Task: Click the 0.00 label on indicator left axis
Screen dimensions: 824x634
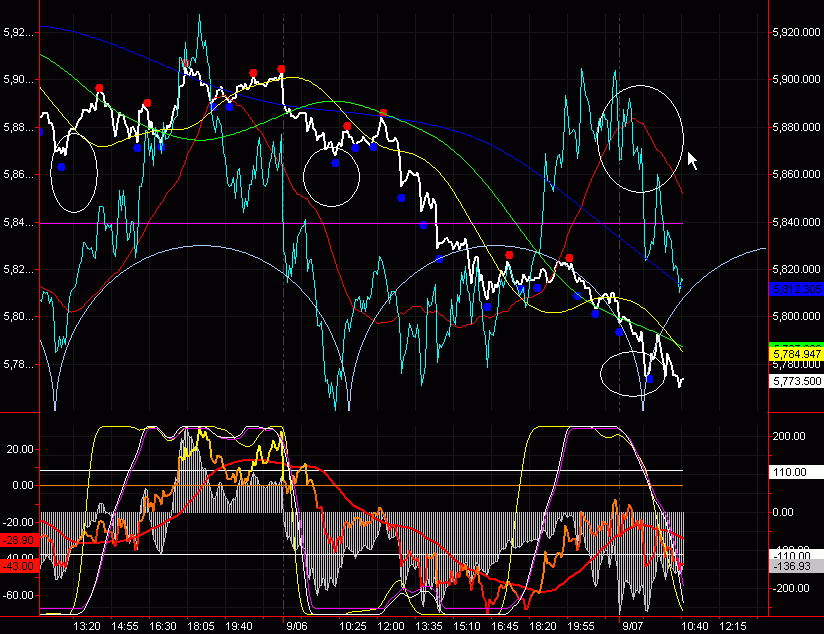Action: click(23, 485)
